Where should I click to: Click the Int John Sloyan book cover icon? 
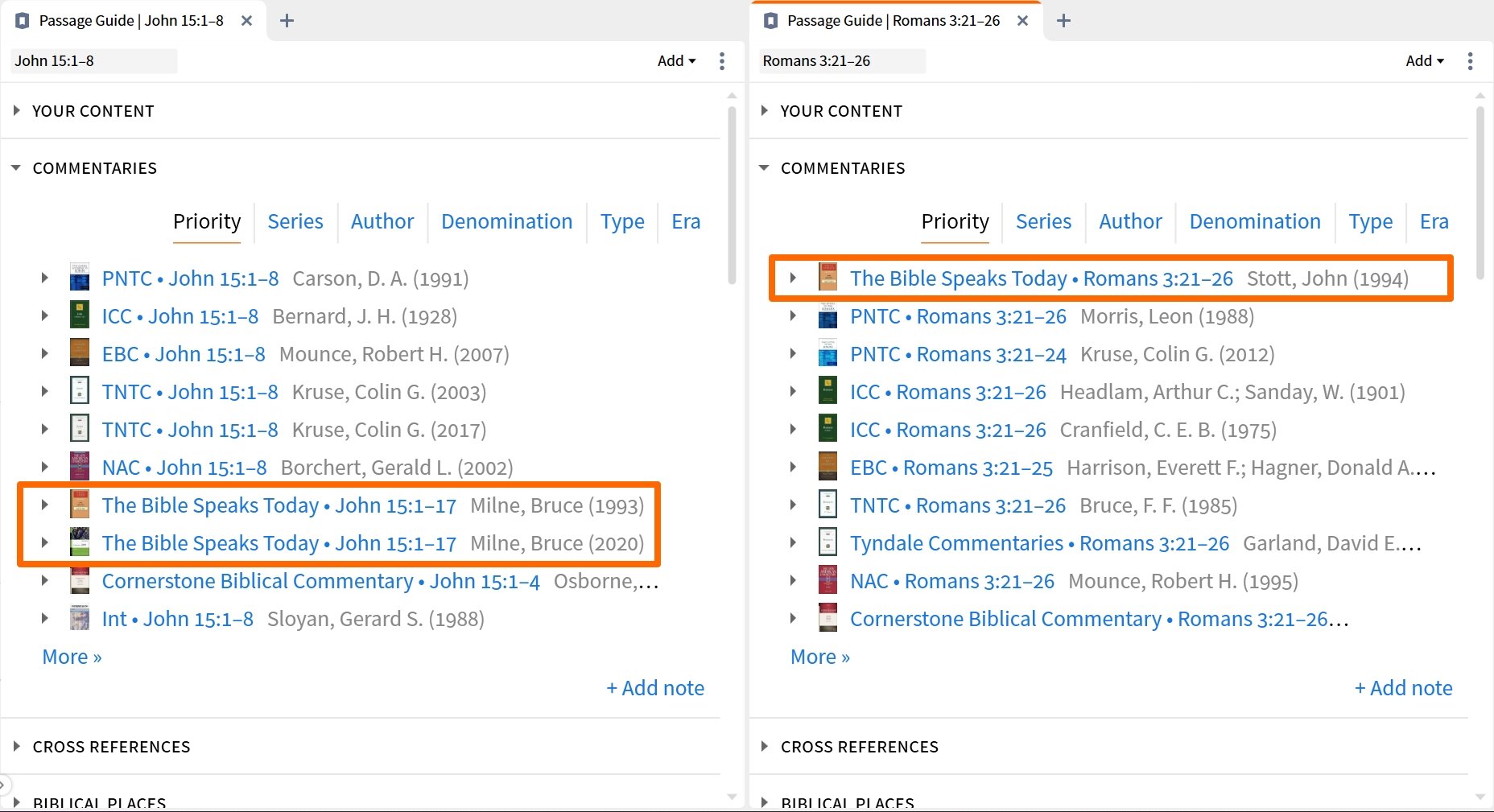pos(80,619)
